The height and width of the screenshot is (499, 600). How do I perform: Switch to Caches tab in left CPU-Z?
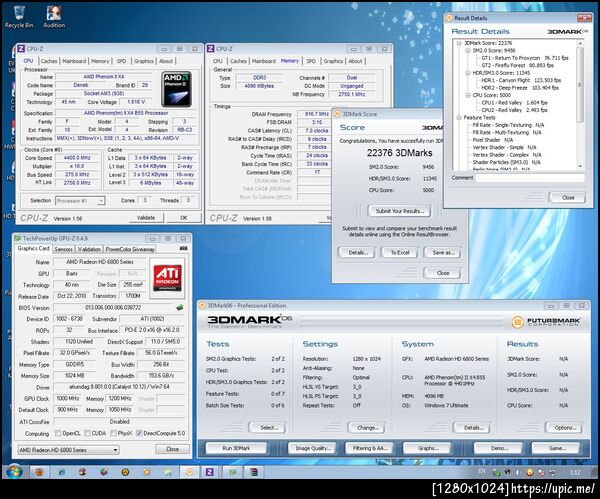point(49,61)
